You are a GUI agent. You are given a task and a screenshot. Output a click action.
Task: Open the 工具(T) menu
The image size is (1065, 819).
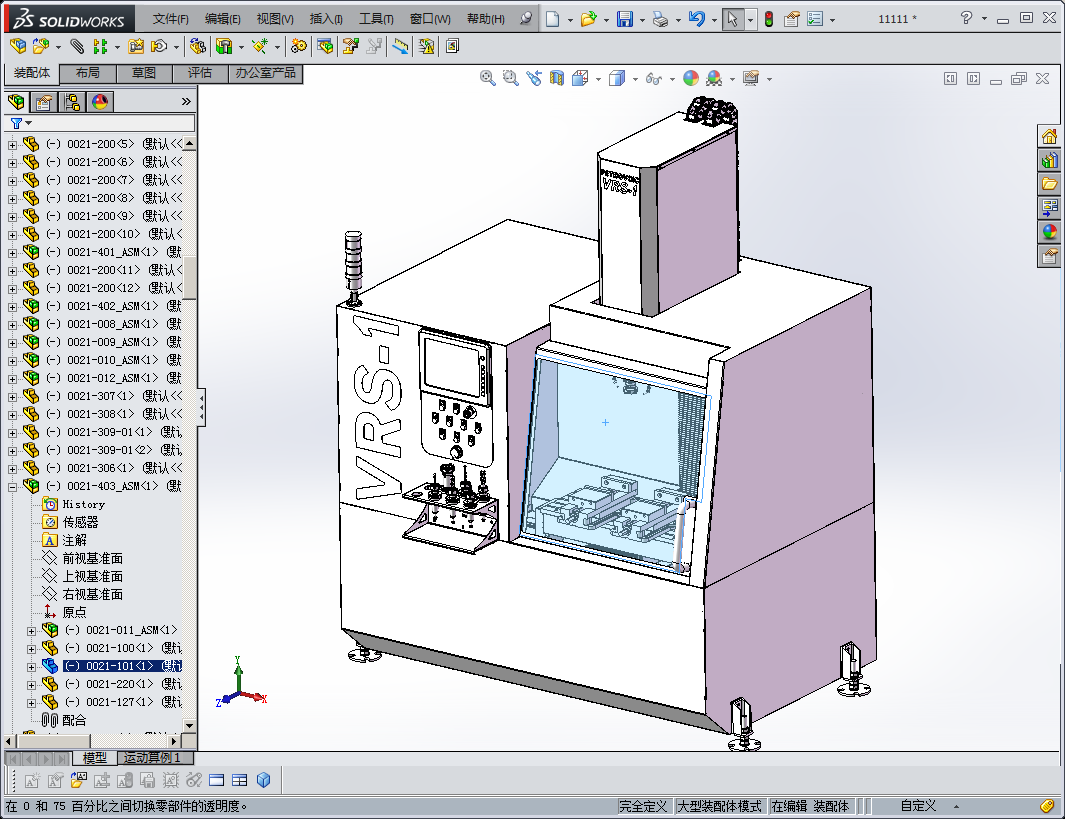tap(376, 19)
